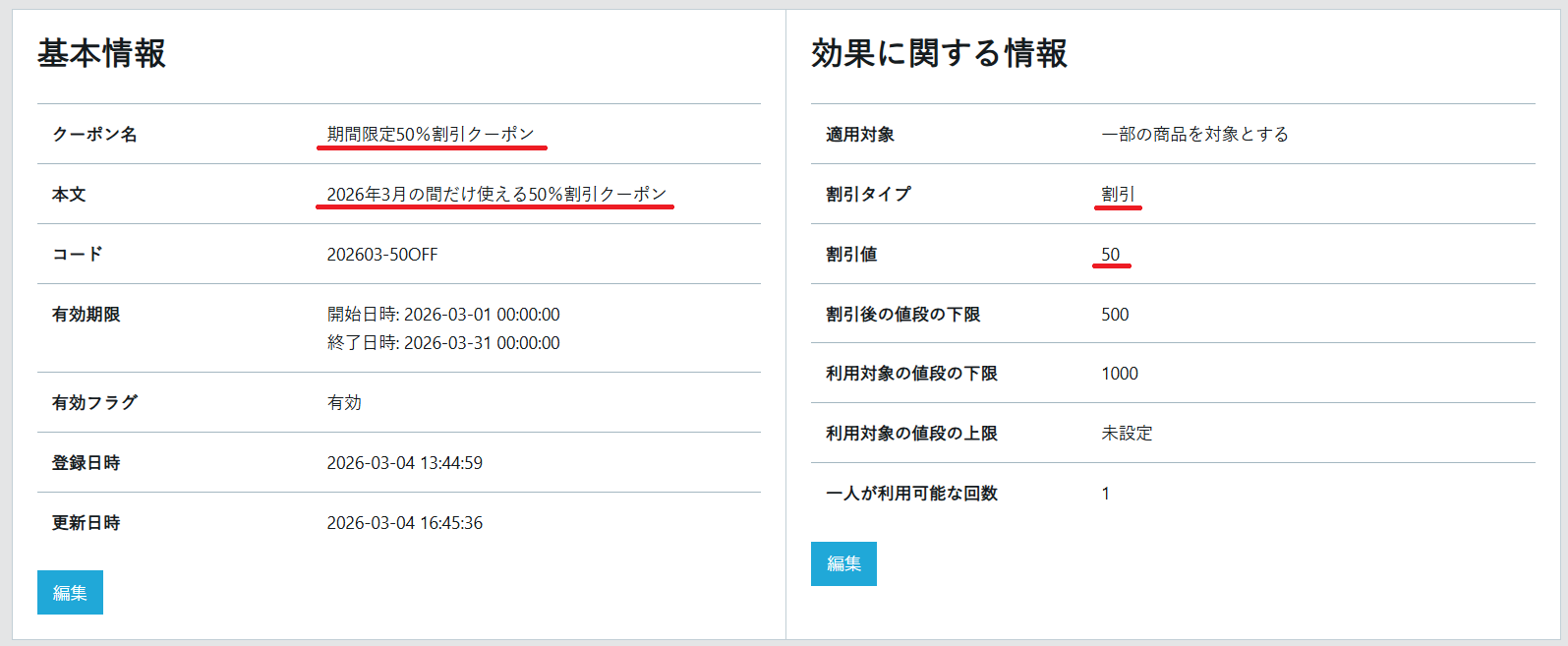This screenshot has height=646, width=1568.
Task: Click the coupon code 202603-50OFF
Action: (382, 254)
